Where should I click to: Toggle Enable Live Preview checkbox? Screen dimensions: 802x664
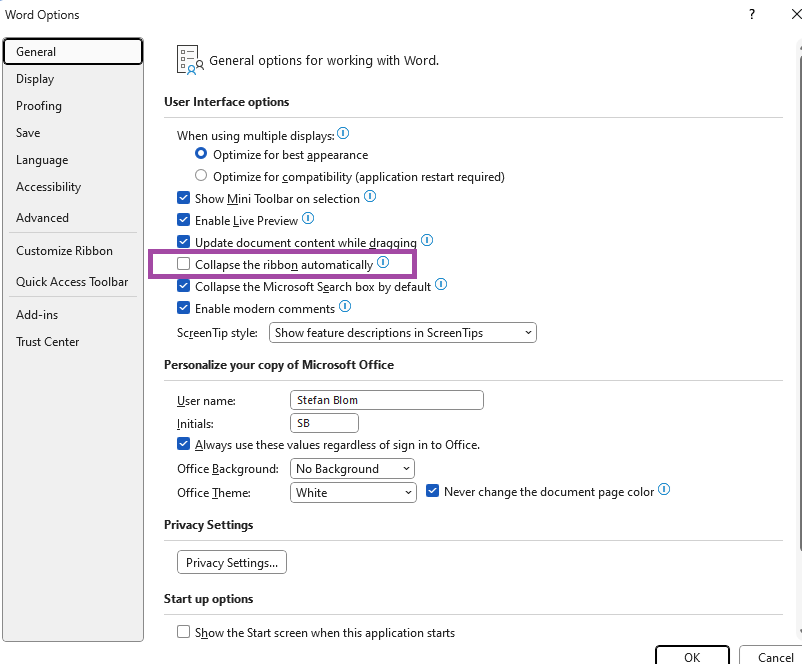click(184, 220)
